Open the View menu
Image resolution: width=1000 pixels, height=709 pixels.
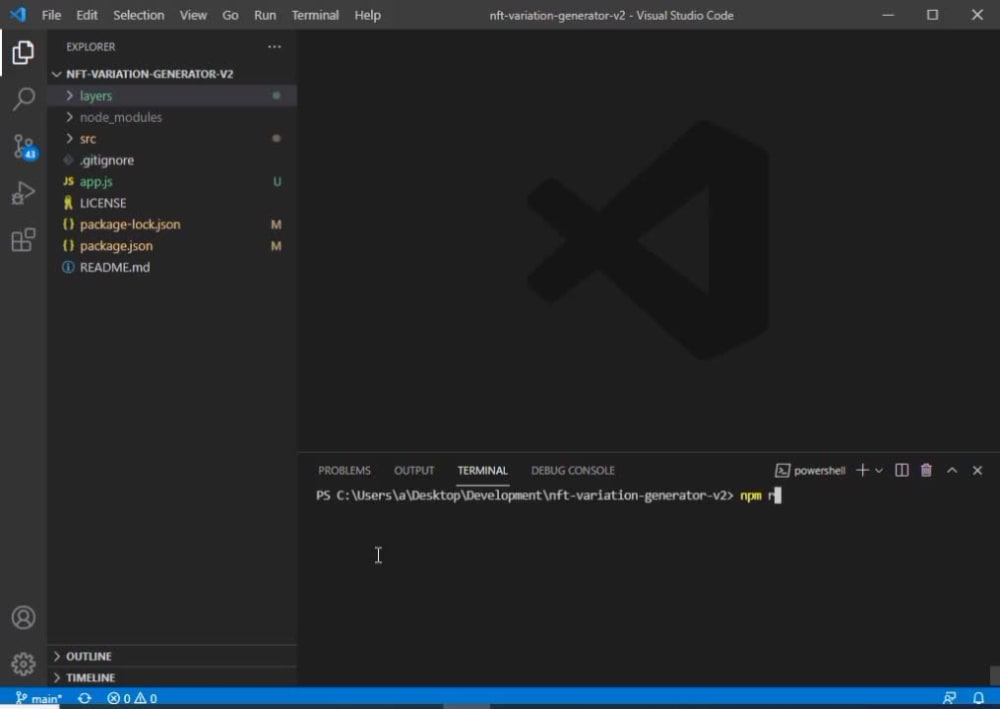point(193,15)
